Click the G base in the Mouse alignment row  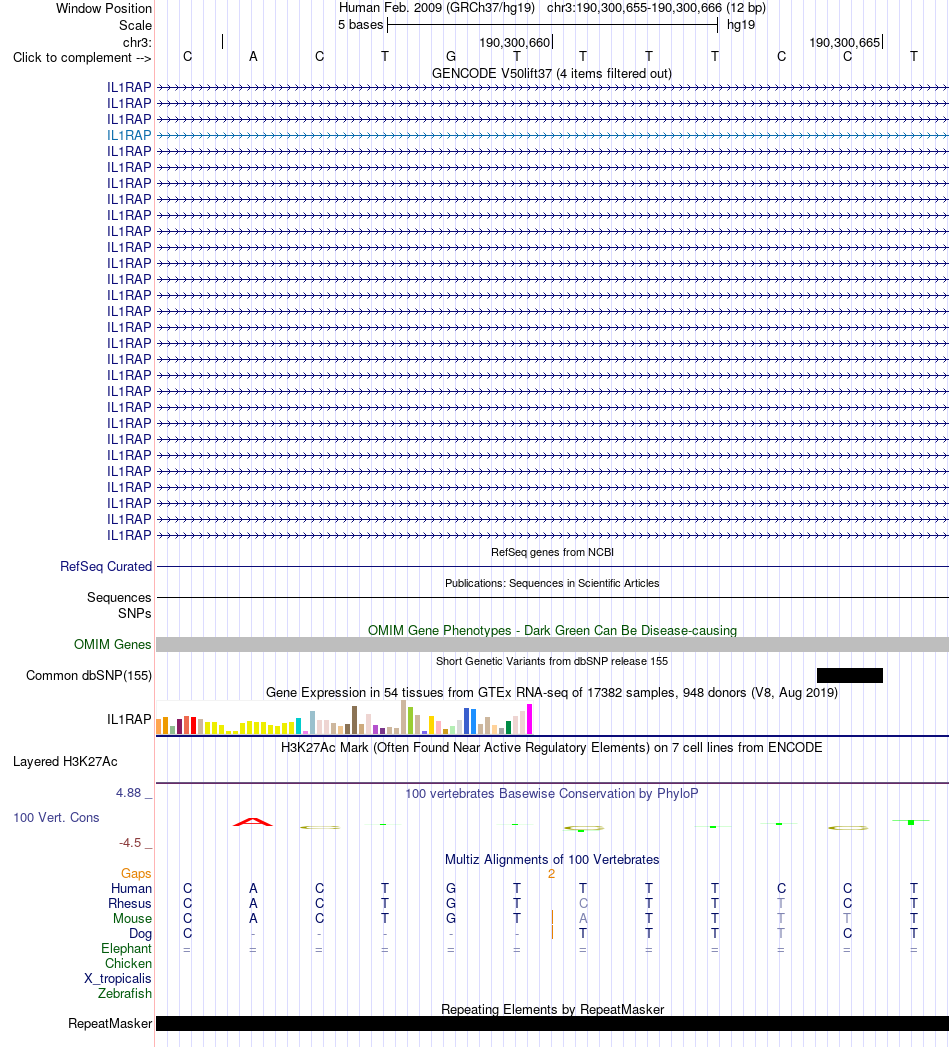click(x=451, y=918)
